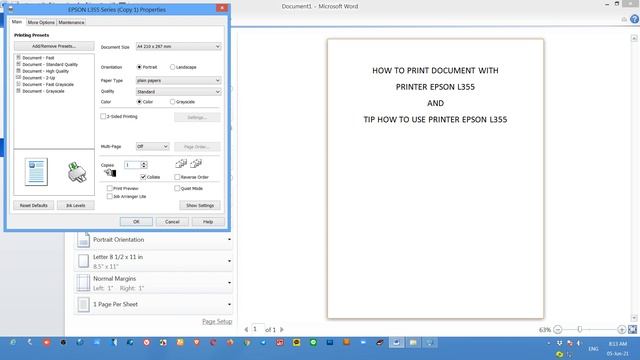Switch to the Main tab
This screenshot has height=360, width=640.
pos(17,22)
